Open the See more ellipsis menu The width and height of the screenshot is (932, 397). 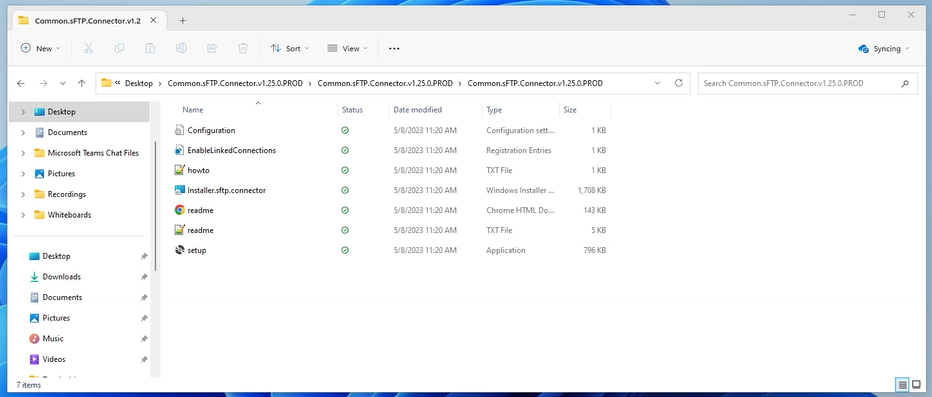[394, 49]
